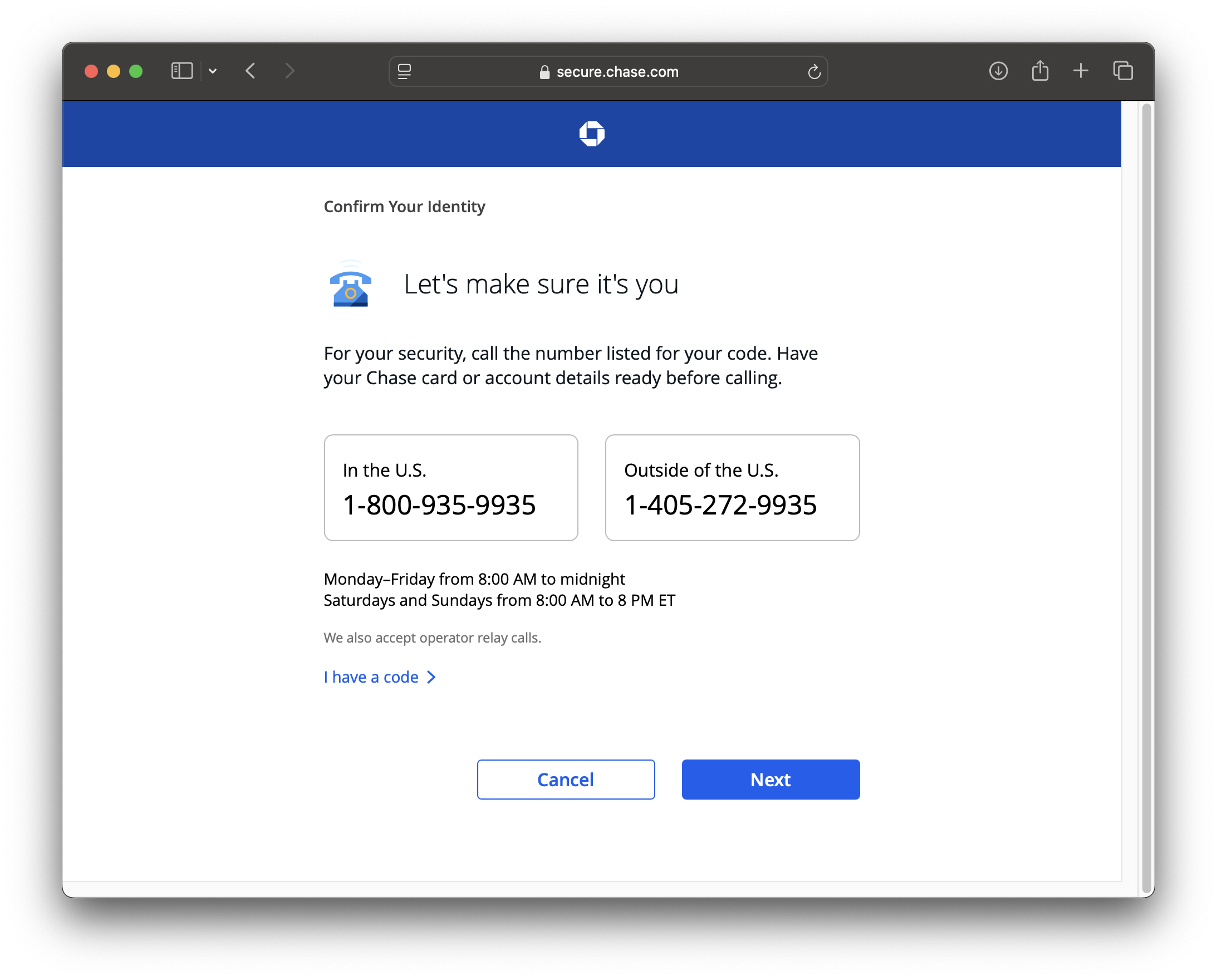Viewport: 1217px width, 980px height.
Task: Minimize the window with the yellow button
Action: click(x=114, y=71)
